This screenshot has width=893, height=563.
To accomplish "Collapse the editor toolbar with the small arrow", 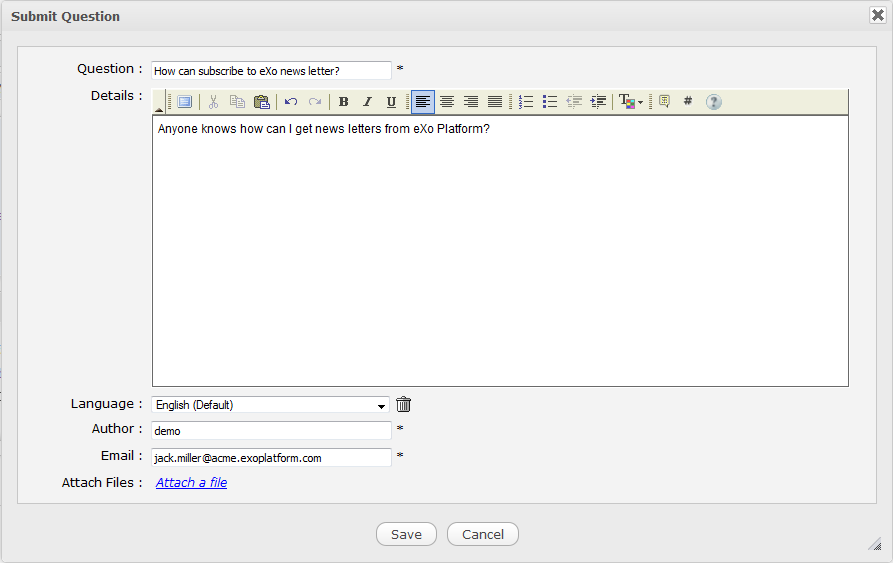I will pyautogui.click(x=159, y=107).
